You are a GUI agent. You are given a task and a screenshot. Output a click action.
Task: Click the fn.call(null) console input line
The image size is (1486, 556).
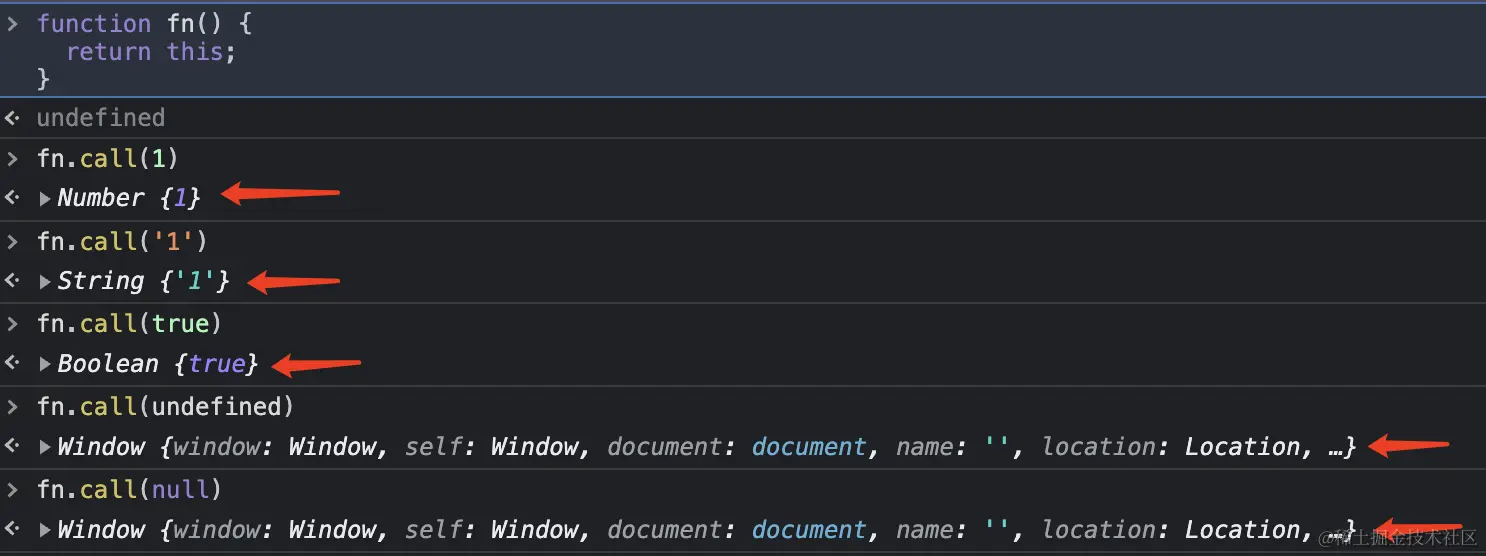[129, 490]
